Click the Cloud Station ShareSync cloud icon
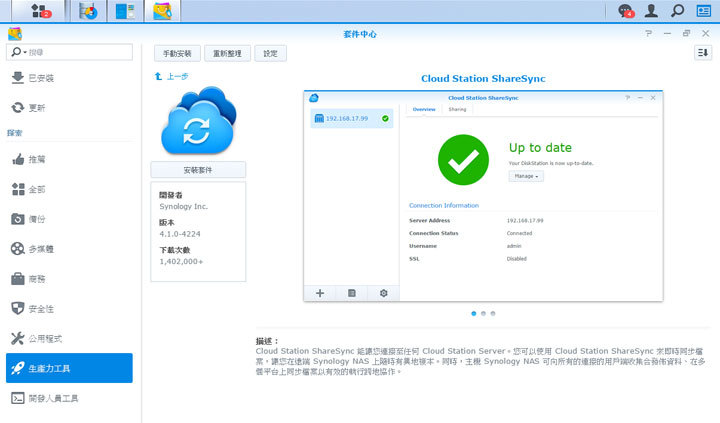This screenshot has height=423, width=720. click(x=198, y=120)
